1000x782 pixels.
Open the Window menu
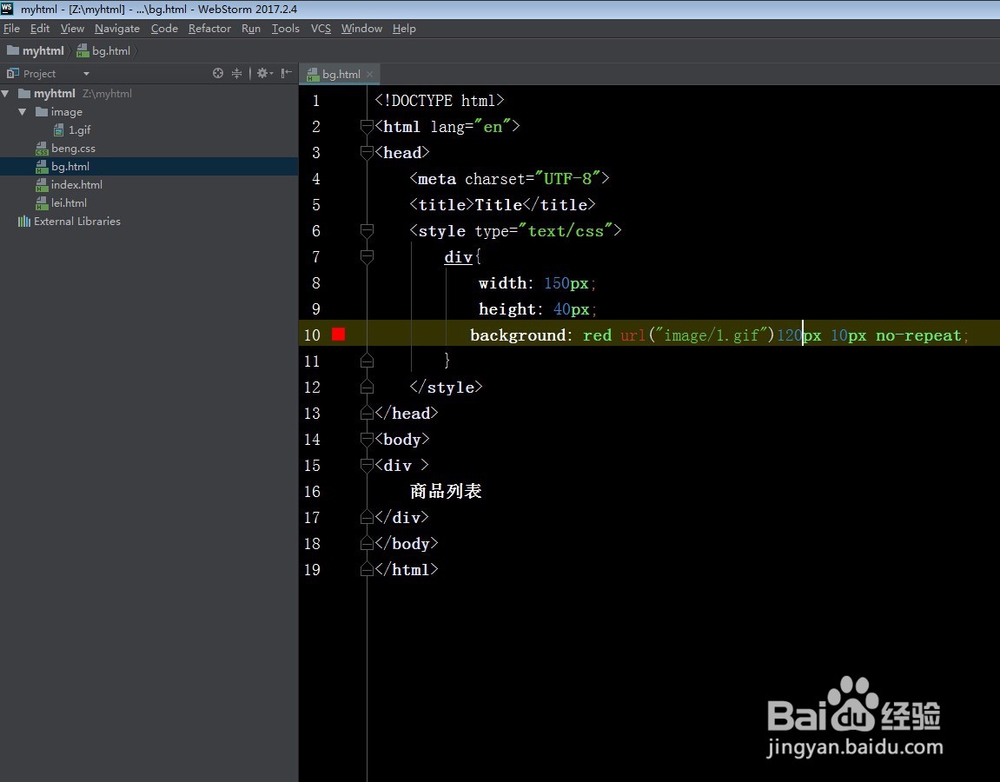click(362, 29)
